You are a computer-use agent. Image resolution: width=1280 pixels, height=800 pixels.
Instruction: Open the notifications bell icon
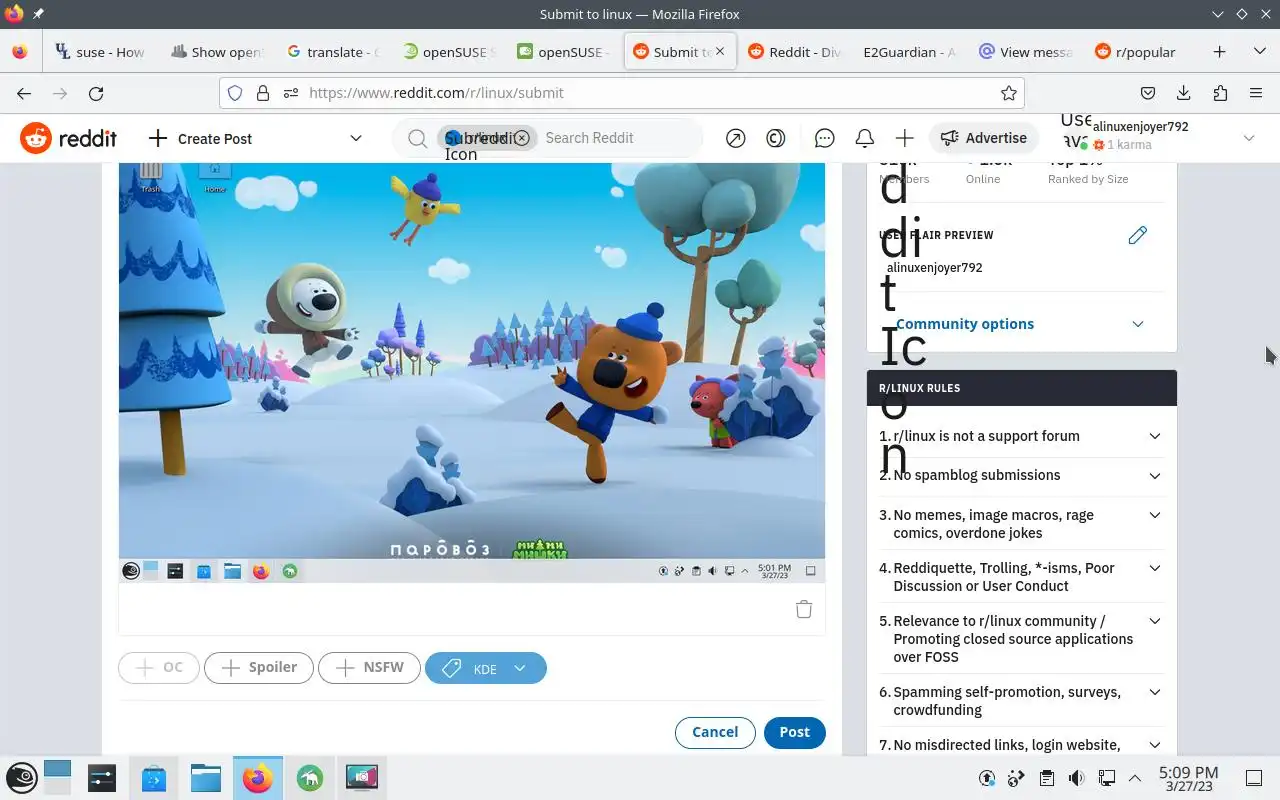pyautogui.click(x=864, y=138)
